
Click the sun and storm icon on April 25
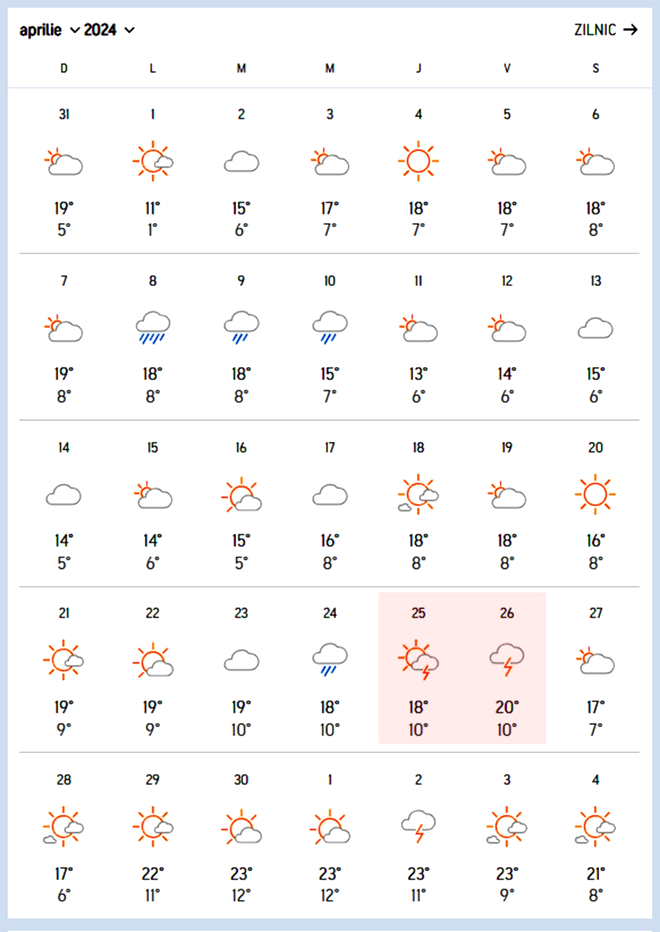(x=418, y=660)
